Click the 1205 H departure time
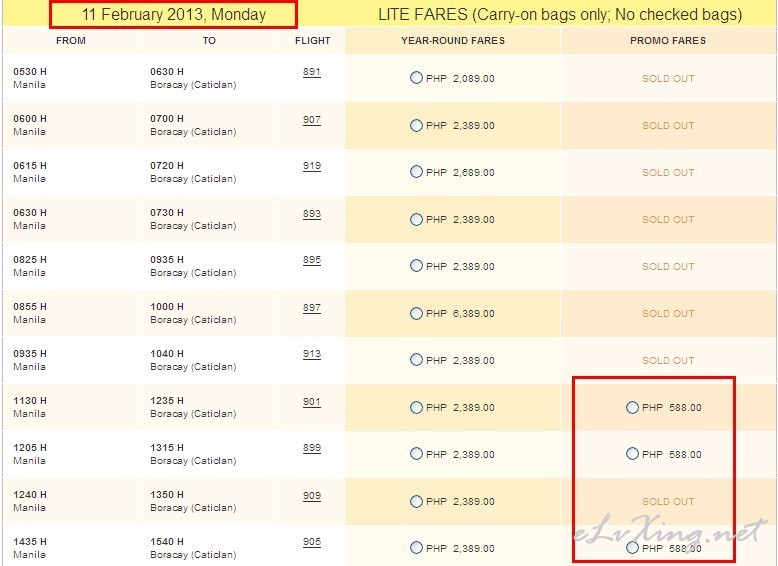The width and height of the screenshot is (778, 566). [30, 447]
